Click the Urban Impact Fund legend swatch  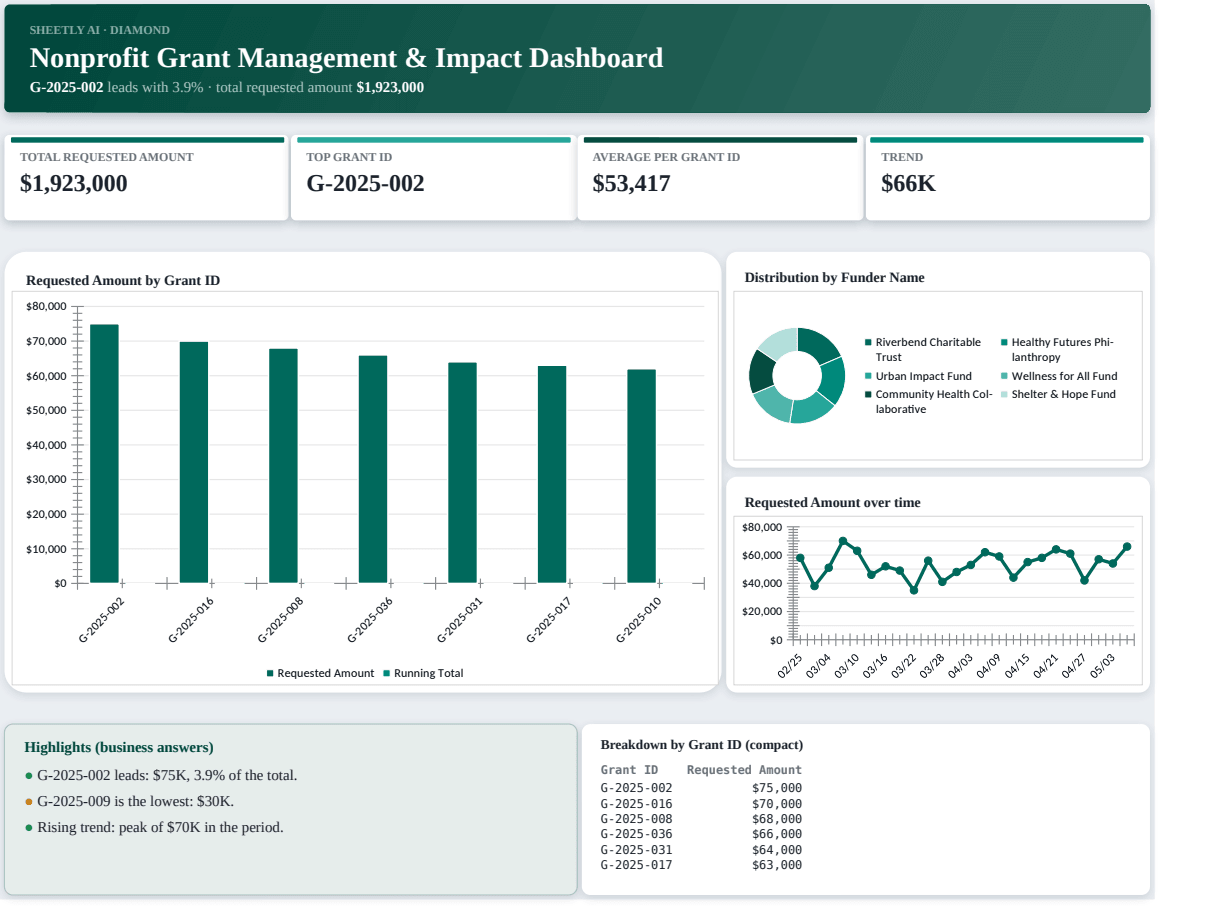(868, 377)
